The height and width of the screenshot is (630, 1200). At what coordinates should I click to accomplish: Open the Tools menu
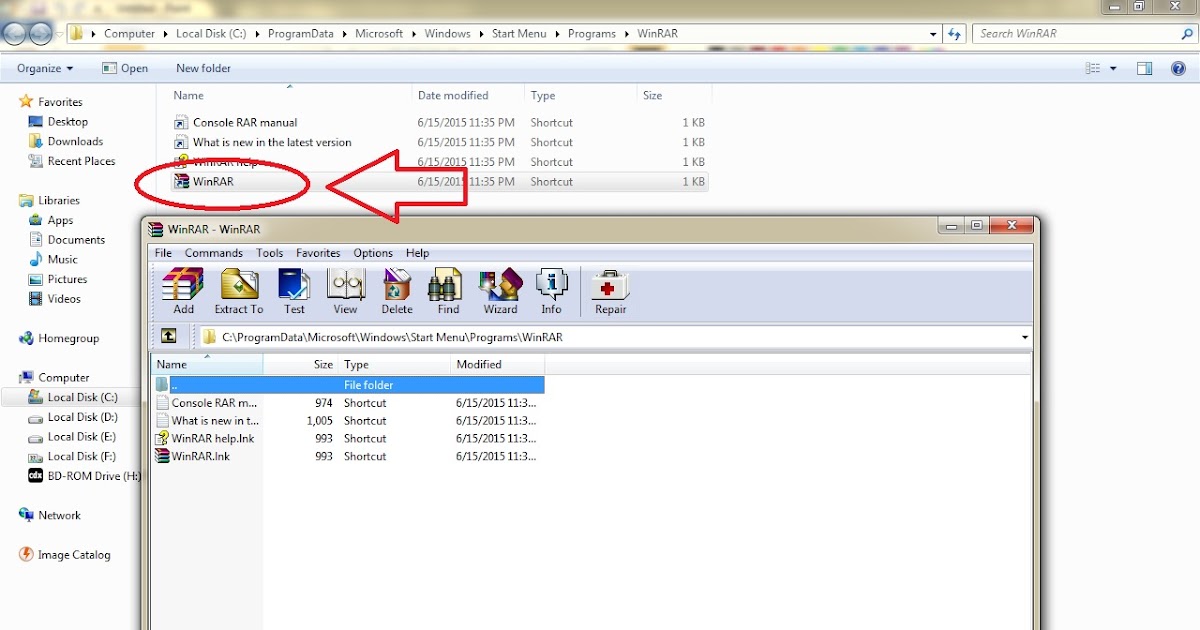270,253
